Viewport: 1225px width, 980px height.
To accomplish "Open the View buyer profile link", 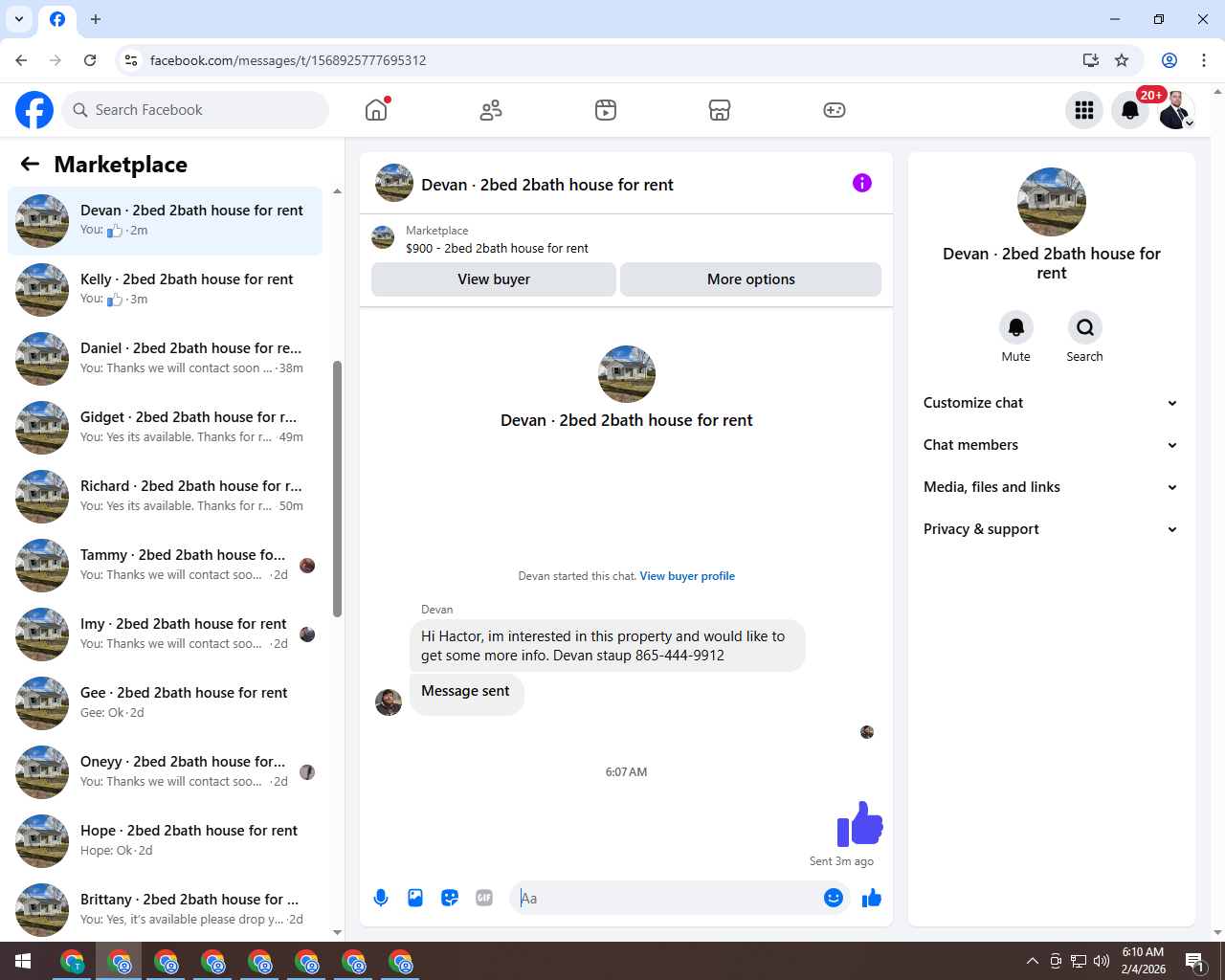I will tap(687, 576).
